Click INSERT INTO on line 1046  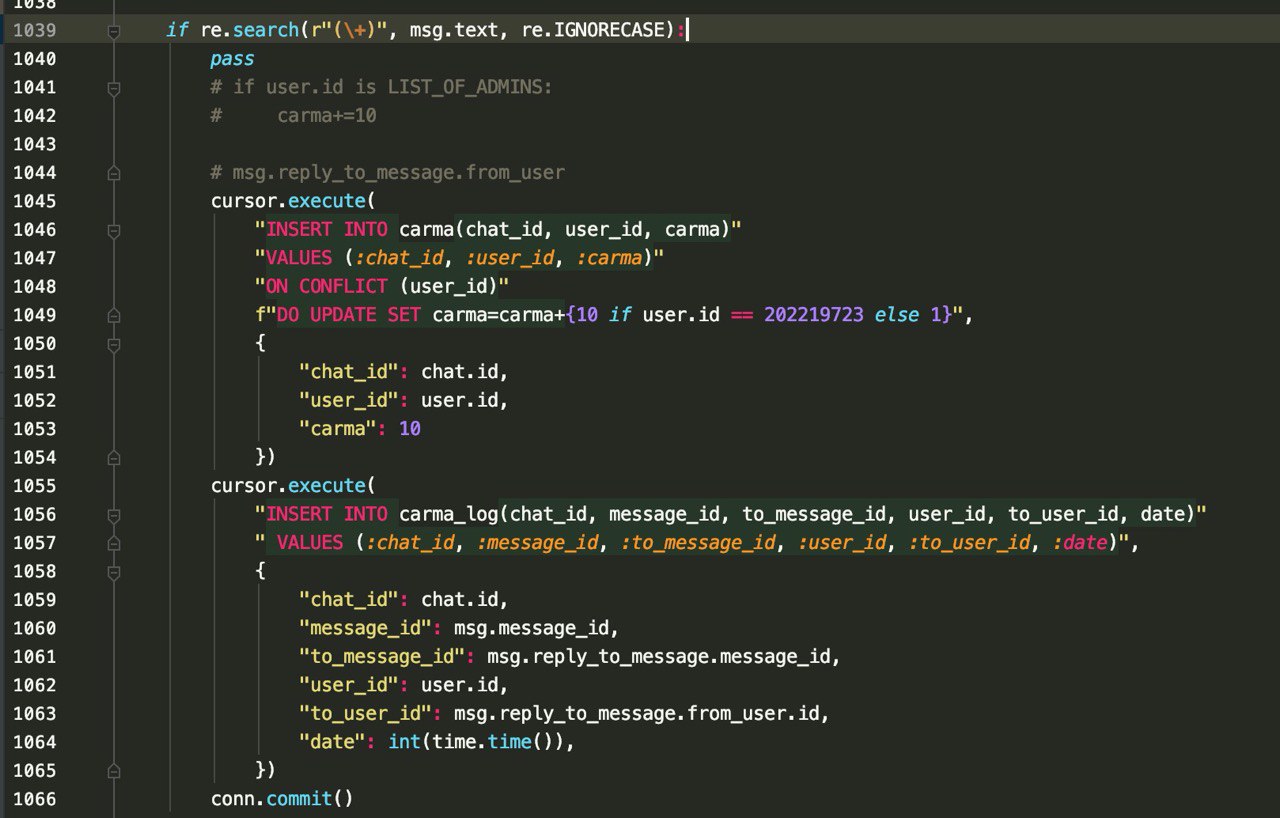tap(327, 230)
